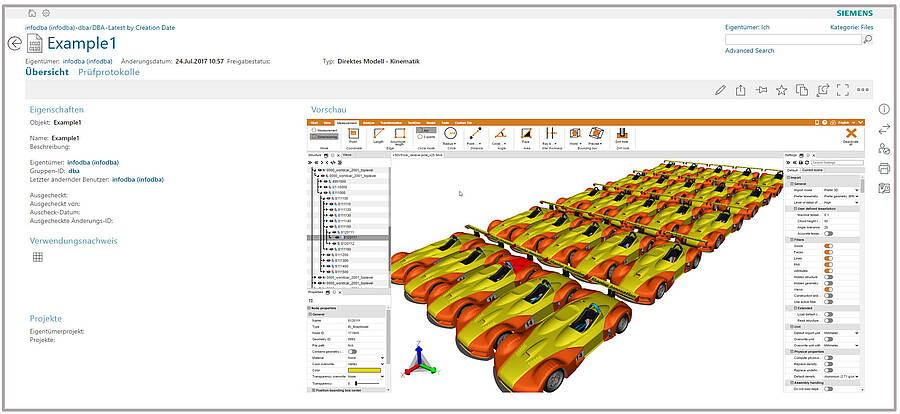Select the Length edge measurement tool
Viewport: 900px width, 414px height.
coord(379,135)
